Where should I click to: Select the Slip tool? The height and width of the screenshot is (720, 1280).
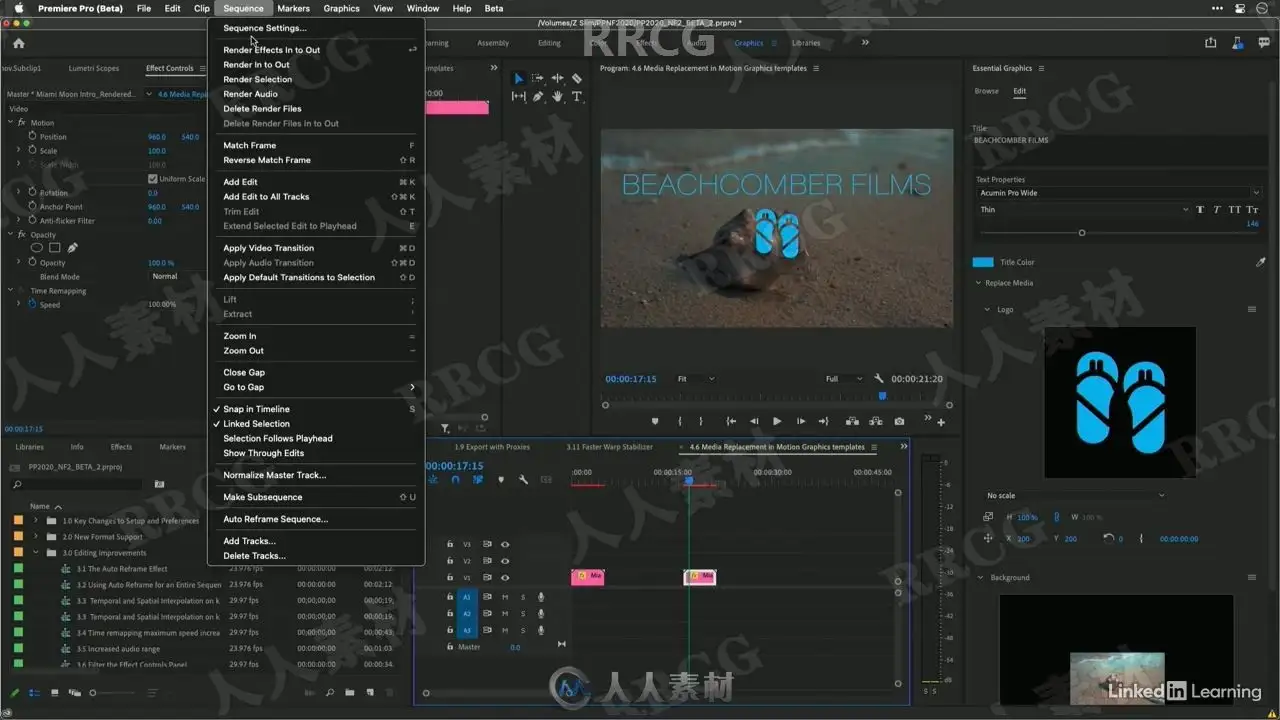pos(518,97)
